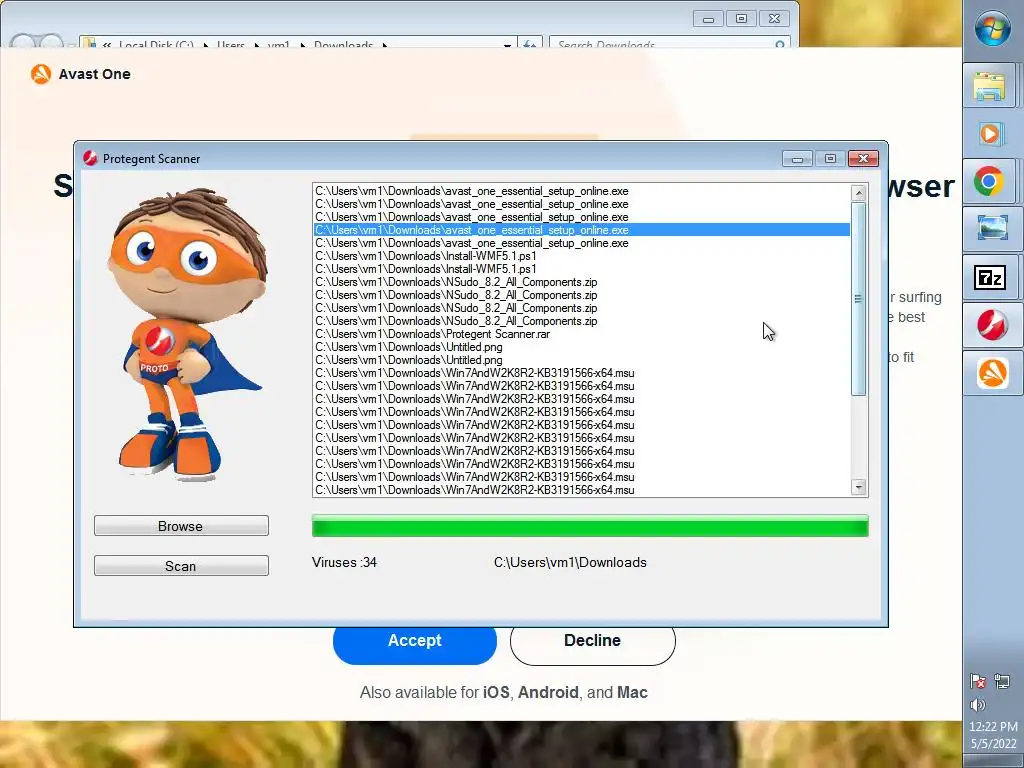Open 7-Zip from the taskbar
The height and width of the screenshot is (768, 1024).
989,278
